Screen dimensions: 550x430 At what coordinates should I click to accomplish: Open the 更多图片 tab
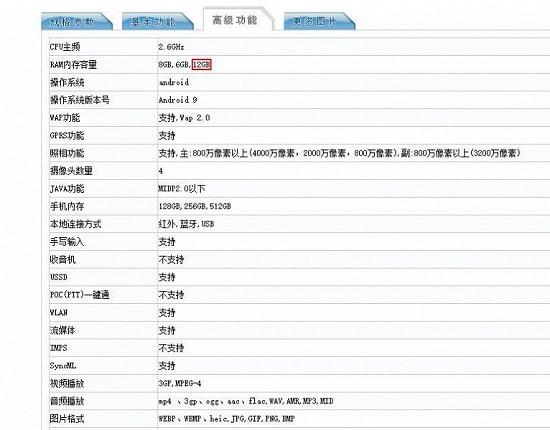pyautogui.click(x=319, y=22)
